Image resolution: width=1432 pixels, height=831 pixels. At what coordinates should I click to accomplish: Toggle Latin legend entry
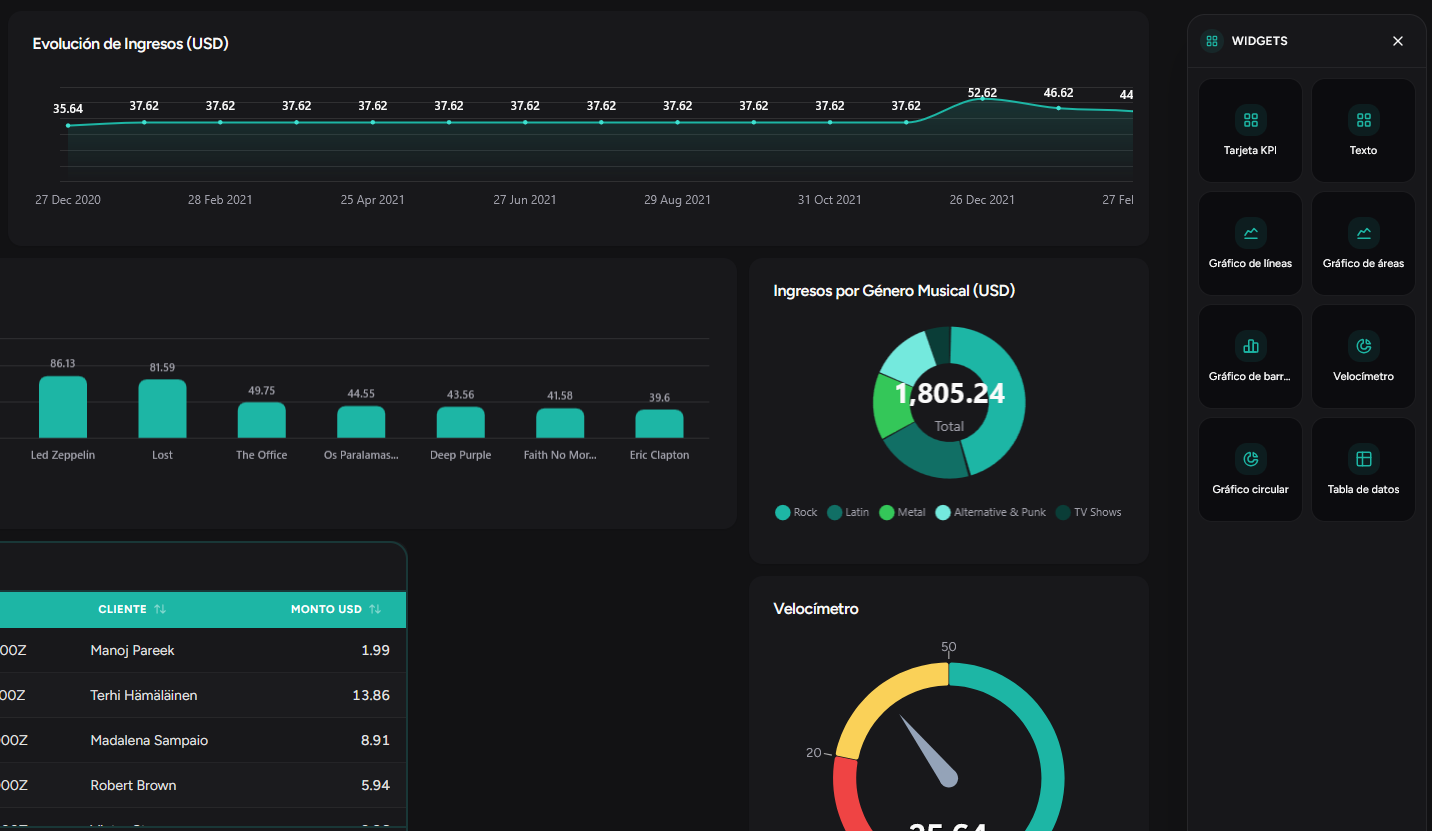[848, 512]
